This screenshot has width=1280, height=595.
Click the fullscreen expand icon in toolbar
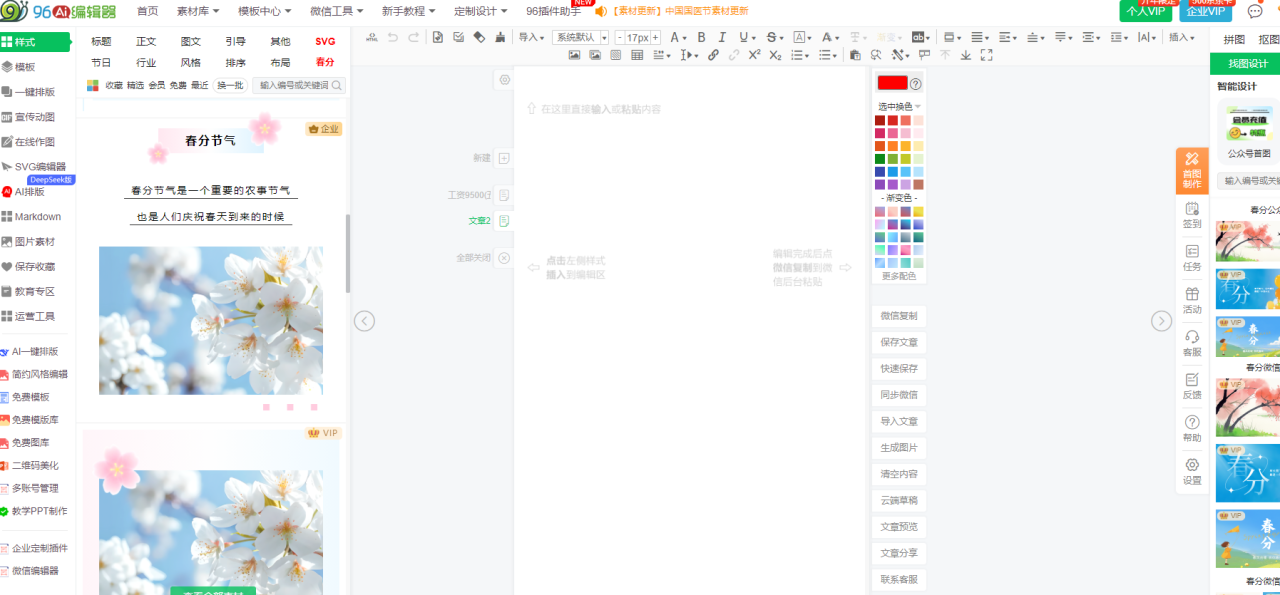point(987,55)
